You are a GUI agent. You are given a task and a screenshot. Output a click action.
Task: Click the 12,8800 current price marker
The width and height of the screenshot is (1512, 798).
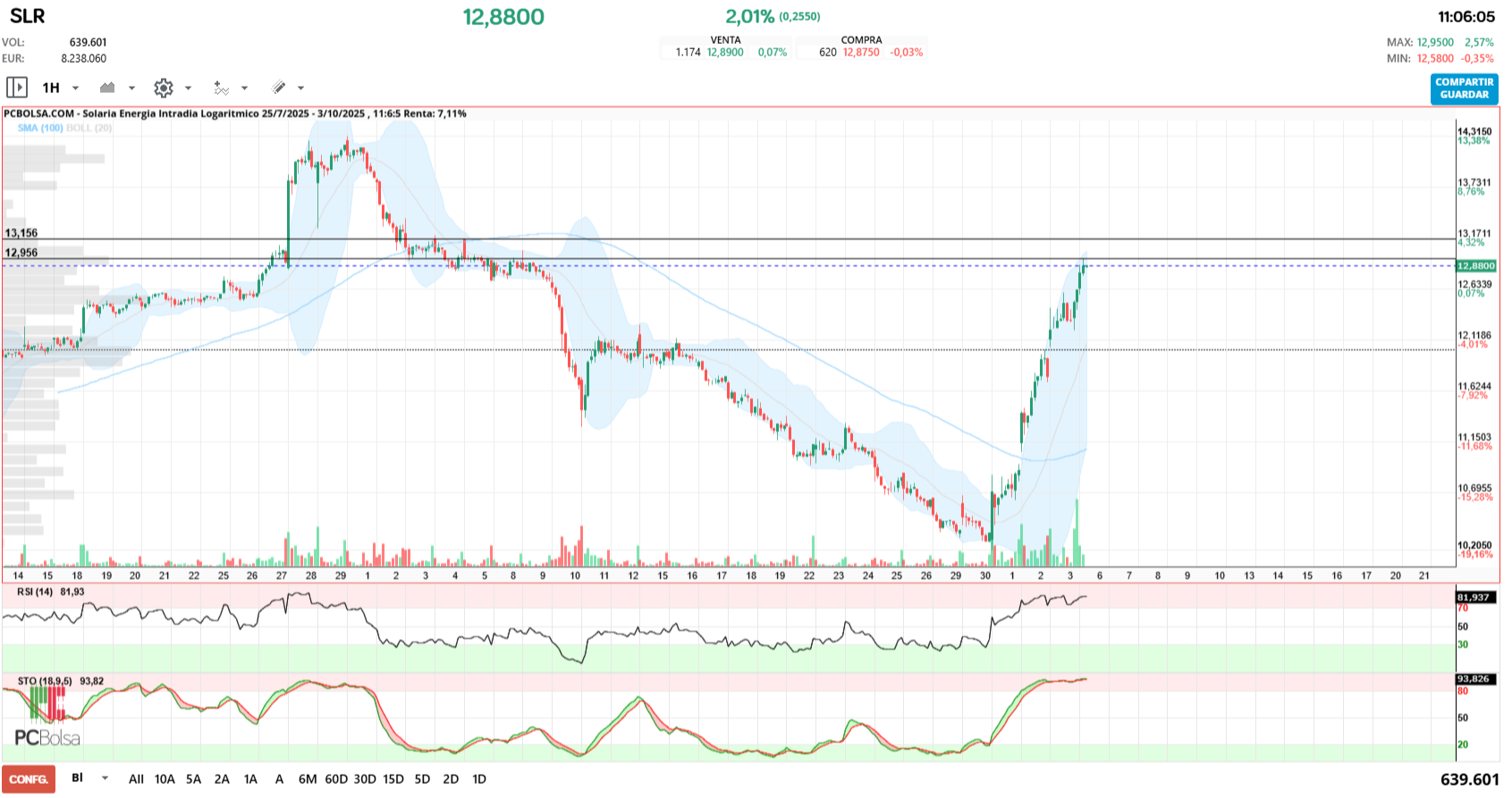tap(1475, 265)
